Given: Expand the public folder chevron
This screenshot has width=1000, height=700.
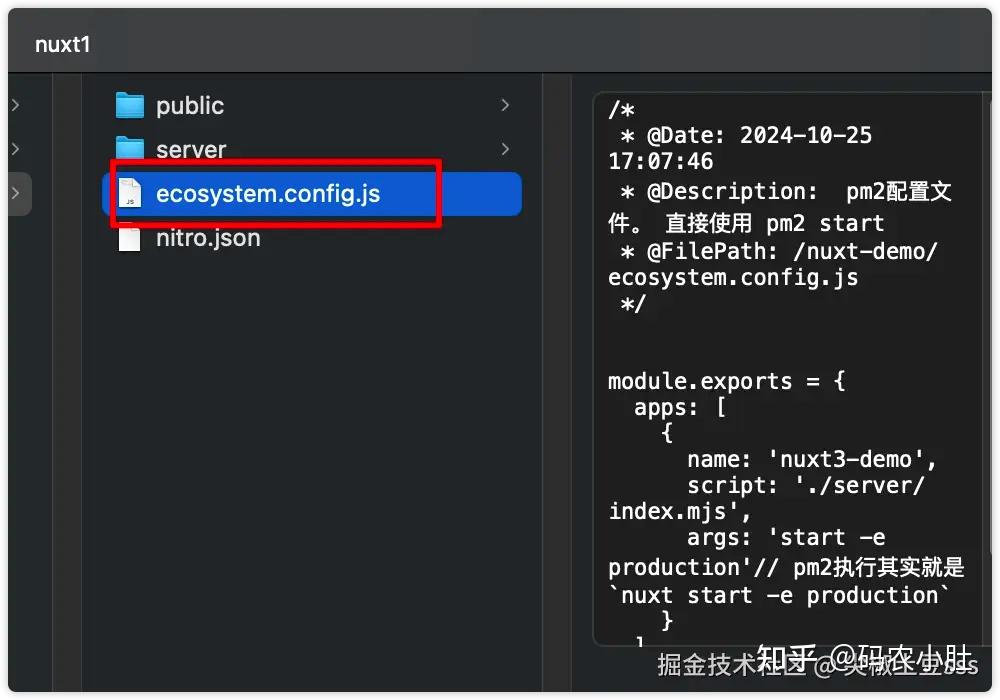Looking at the screenshot, I should (x=505, y=104).
